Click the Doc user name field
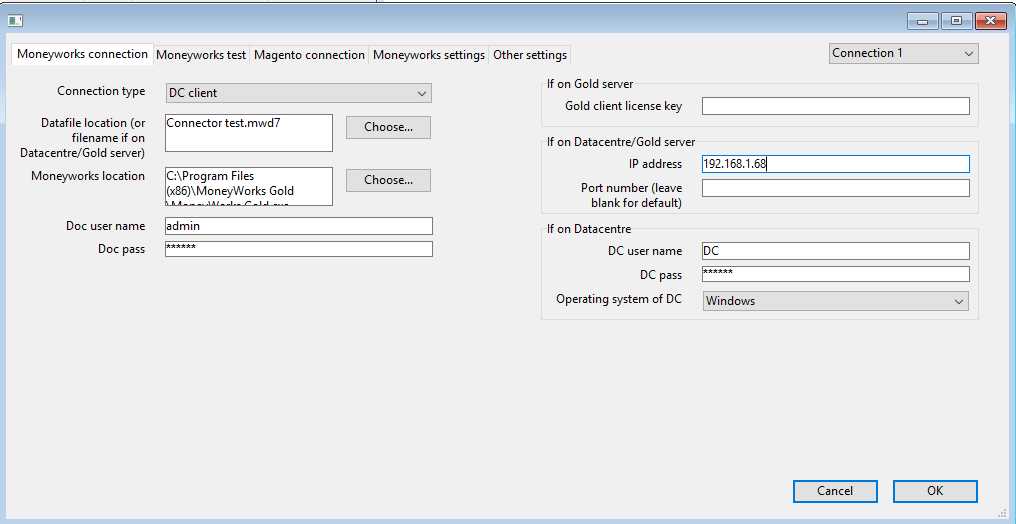1016x524 pixels. (299, 226)
